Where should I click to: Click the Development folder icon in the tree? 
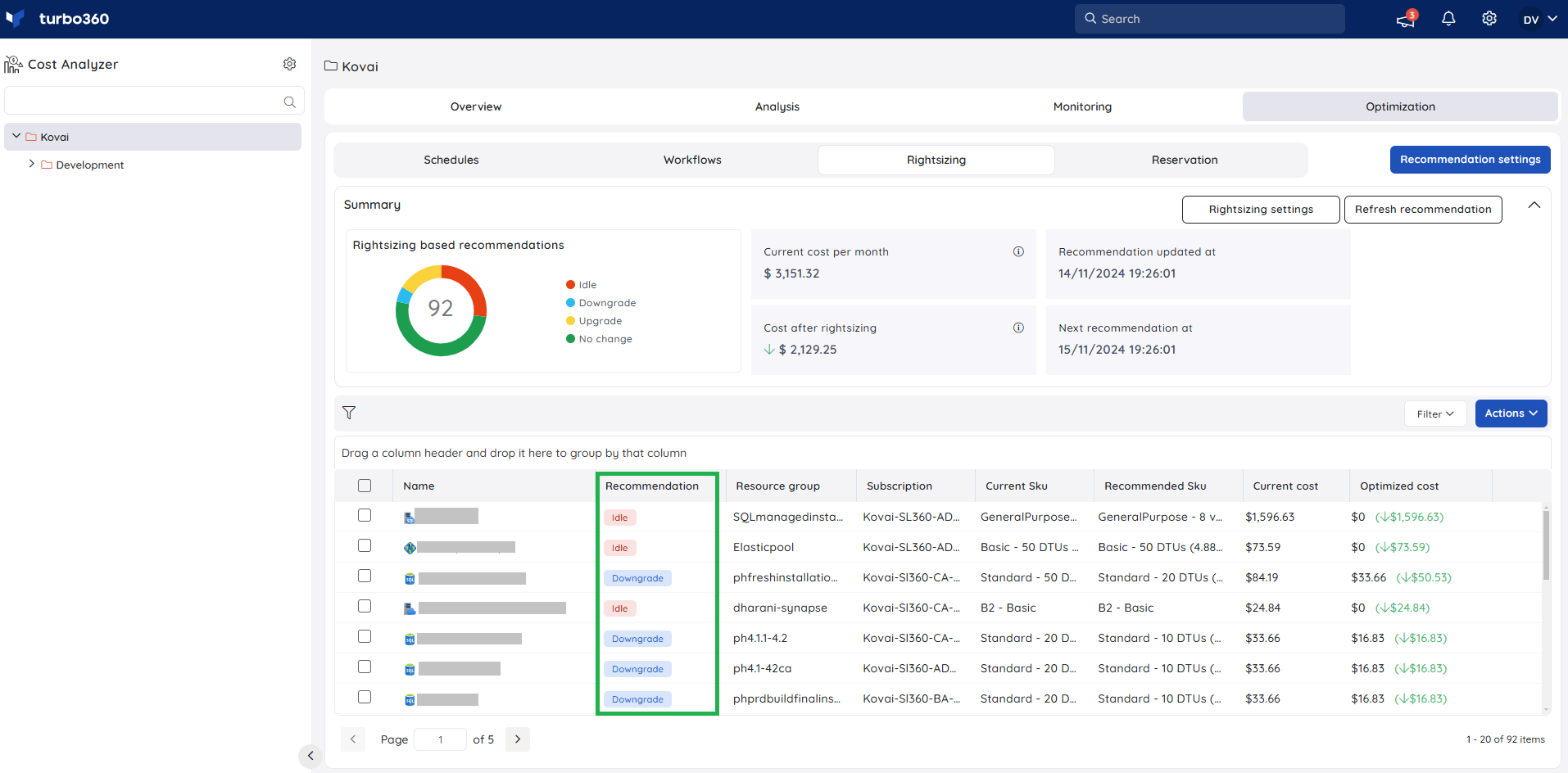coord(47,165)
